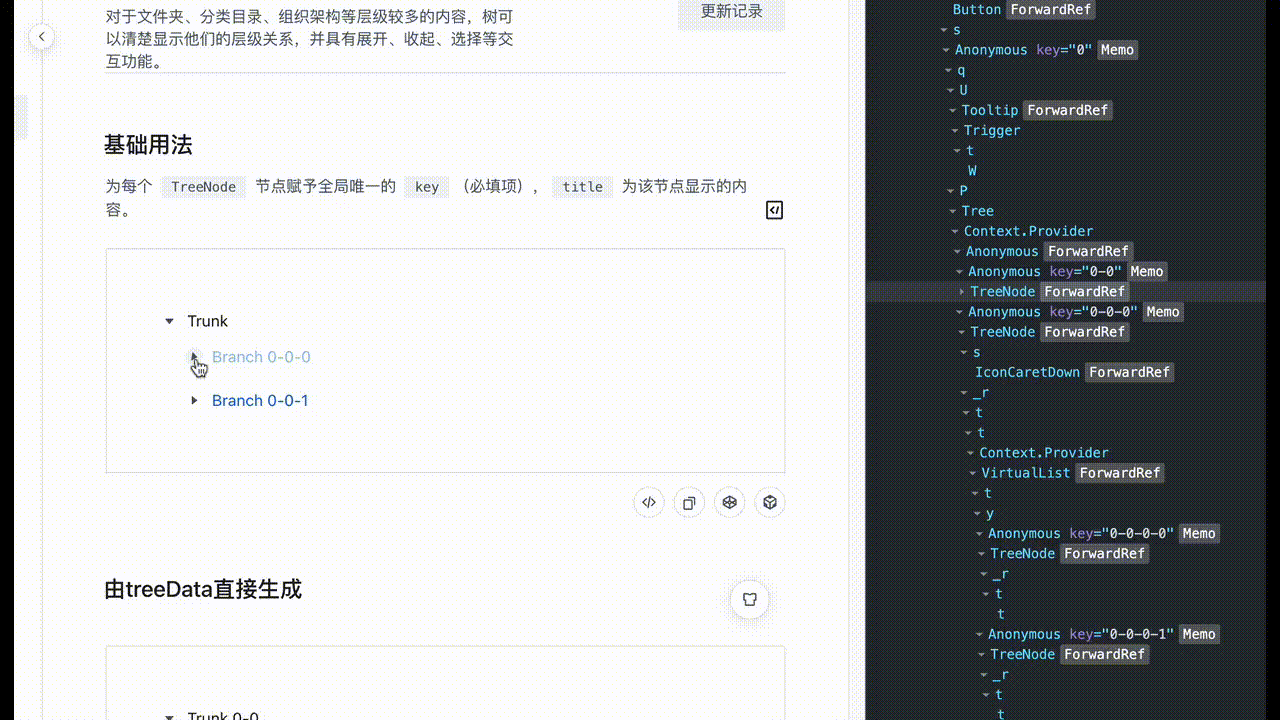1280x720 pixels.
Task: Collapse the Trunk tree node
Action: [169, 320]
